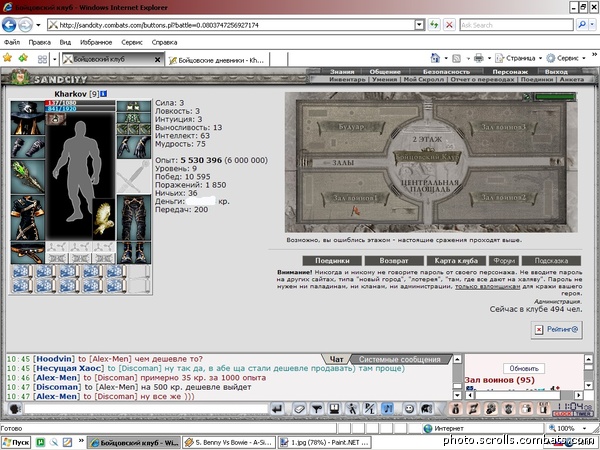Click the IE Stop button
This screenshot has width=600, height=450.
[x=449, y=25]
